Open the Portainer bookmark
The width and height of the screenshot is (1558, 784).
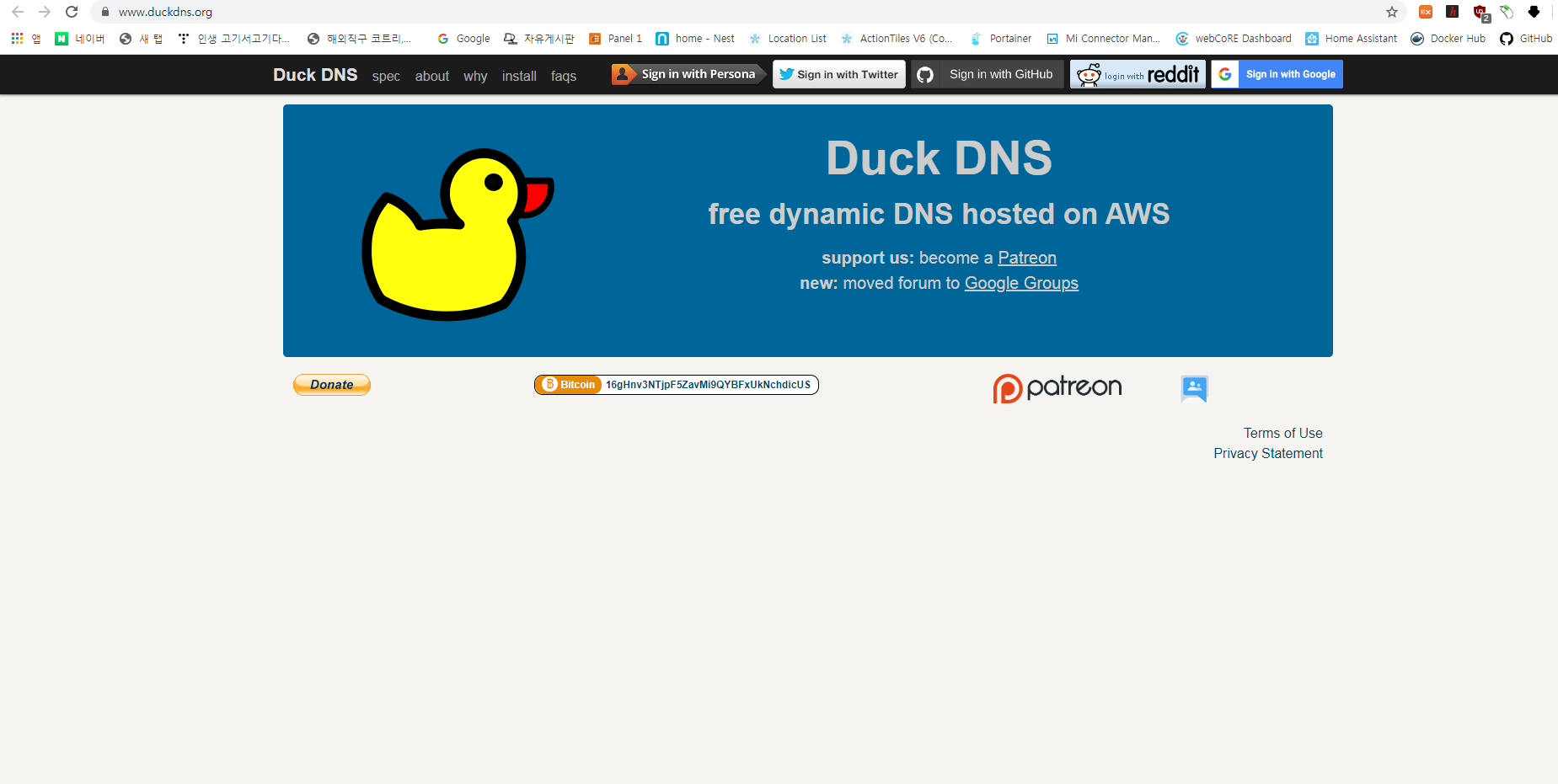[1001, 39]
